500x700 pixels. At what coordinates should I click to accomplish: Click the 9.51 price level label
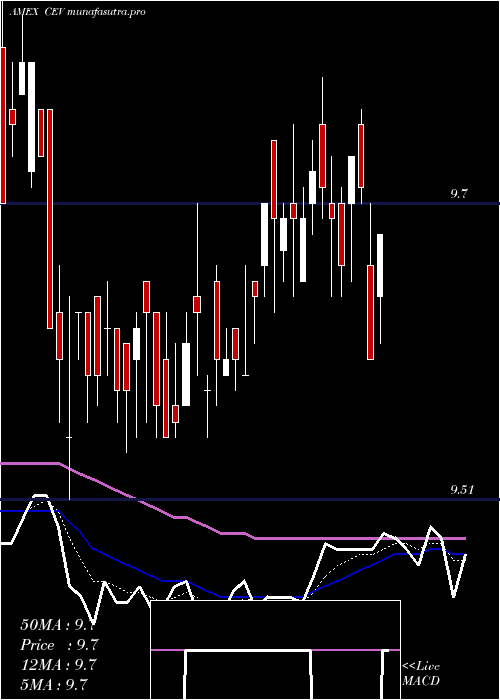[462, 490]
